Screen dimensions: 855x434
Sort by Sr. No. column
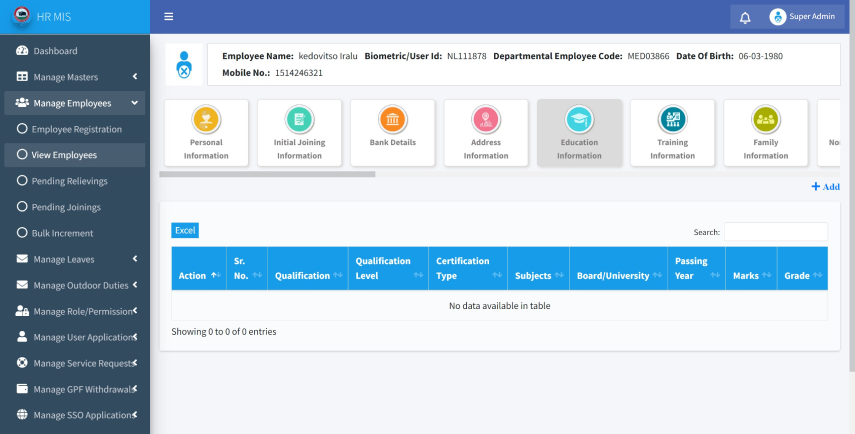247,268
